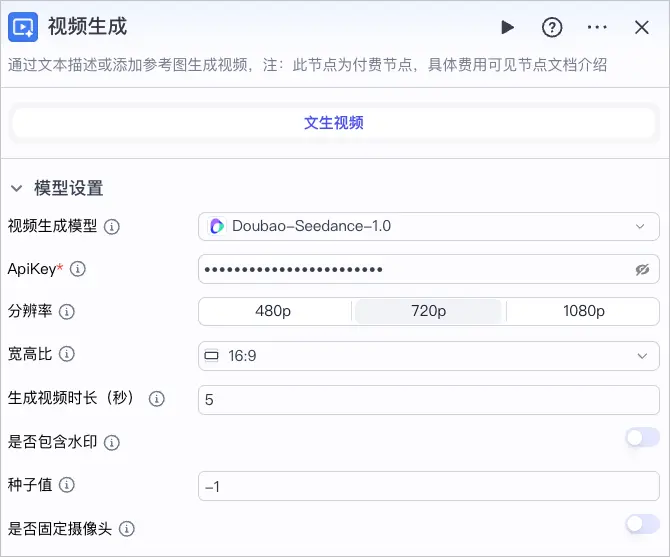The height and width of the screenshot is (557, 670).
Task: Select 1080p resolution
Action: coord(584,311)
